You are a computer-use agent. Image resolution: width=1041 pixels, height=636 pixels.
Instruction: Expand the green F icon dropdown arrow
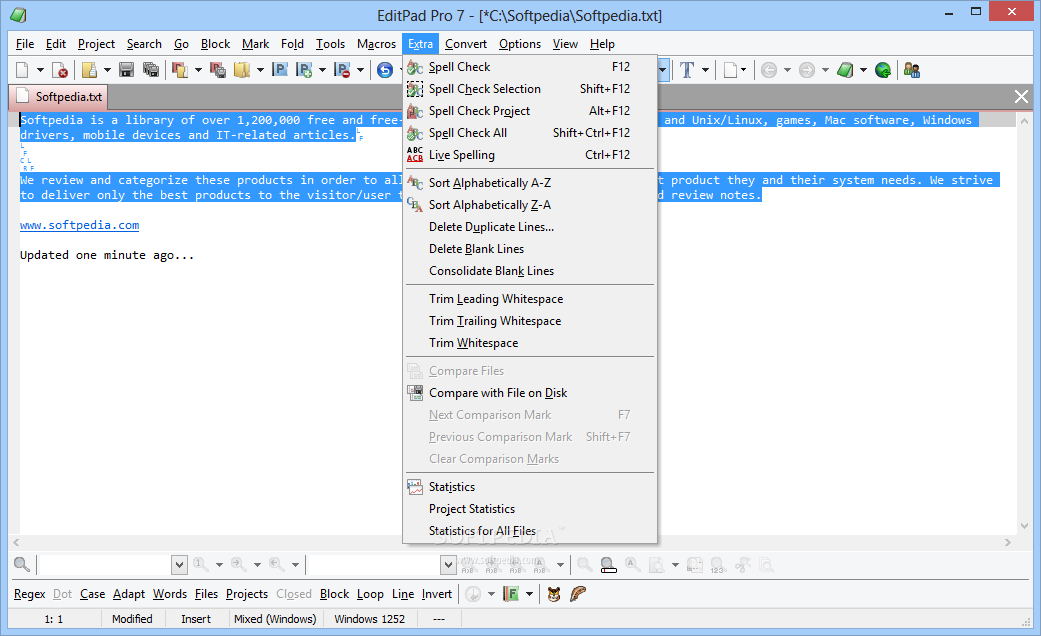pos(529,594)
